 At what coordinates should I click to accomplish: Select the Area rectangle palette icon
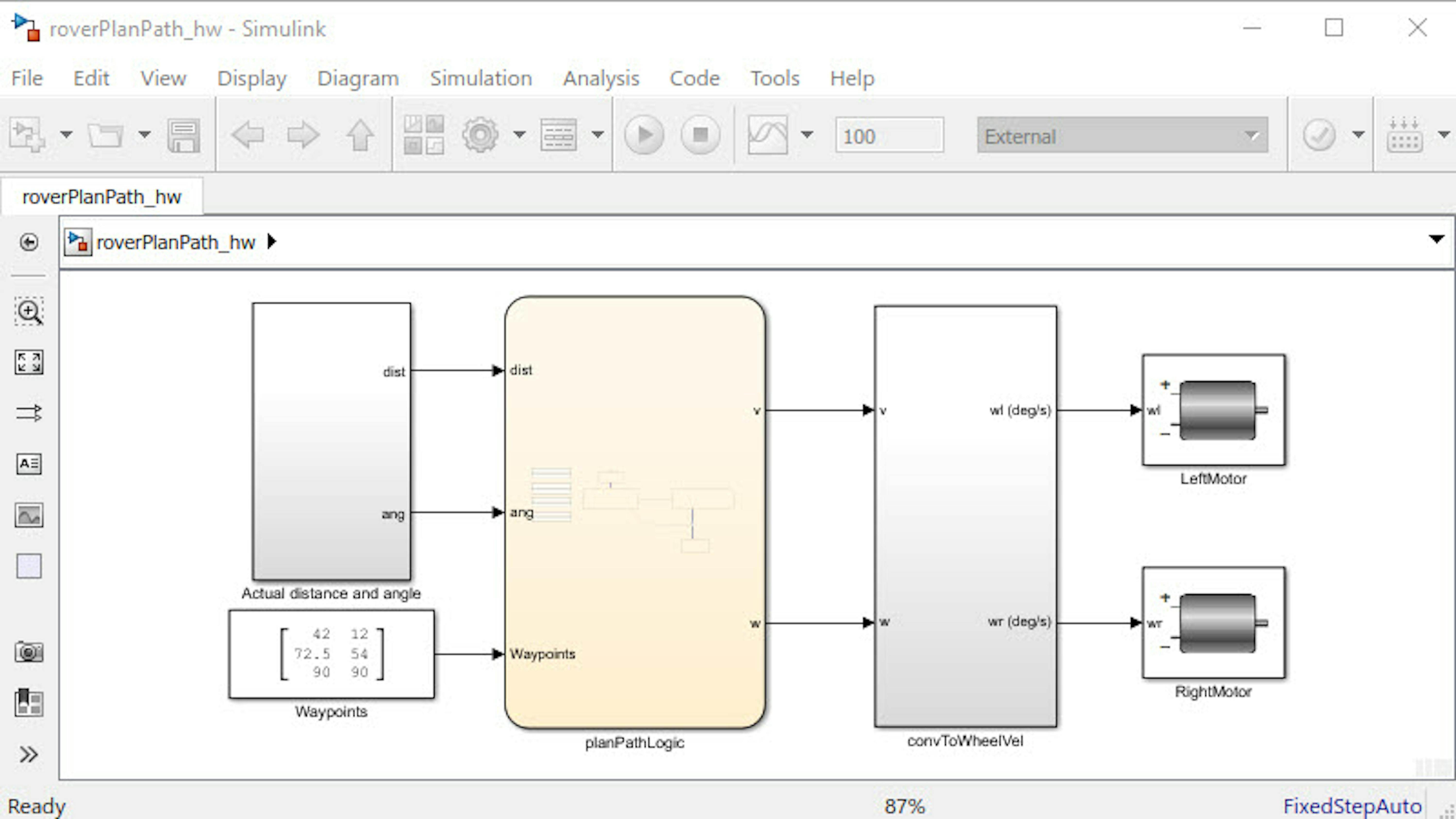click(29, 566)
